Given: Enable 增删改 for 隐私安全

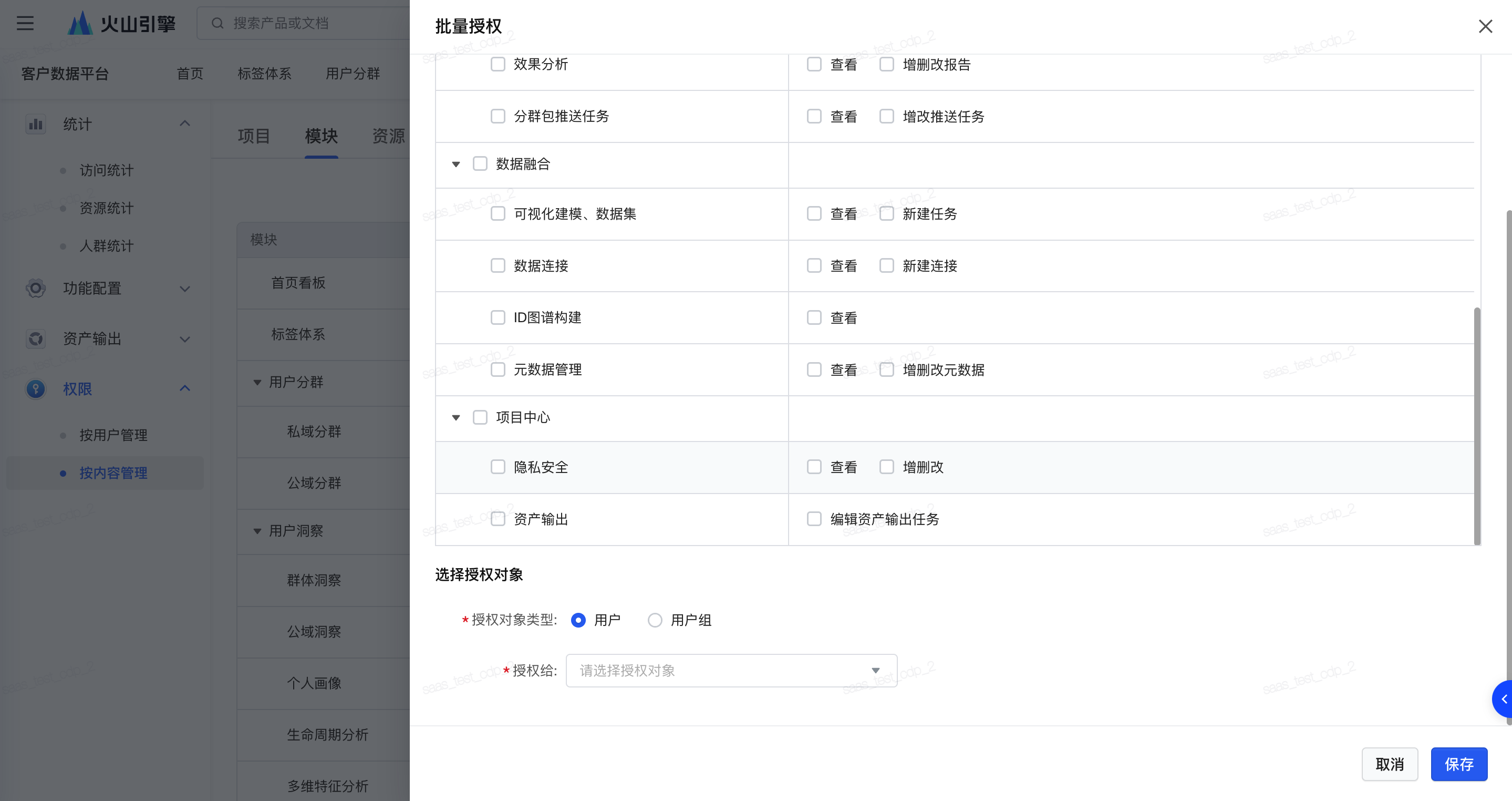Looking at the screenshot, I should (x=886, y=467).
